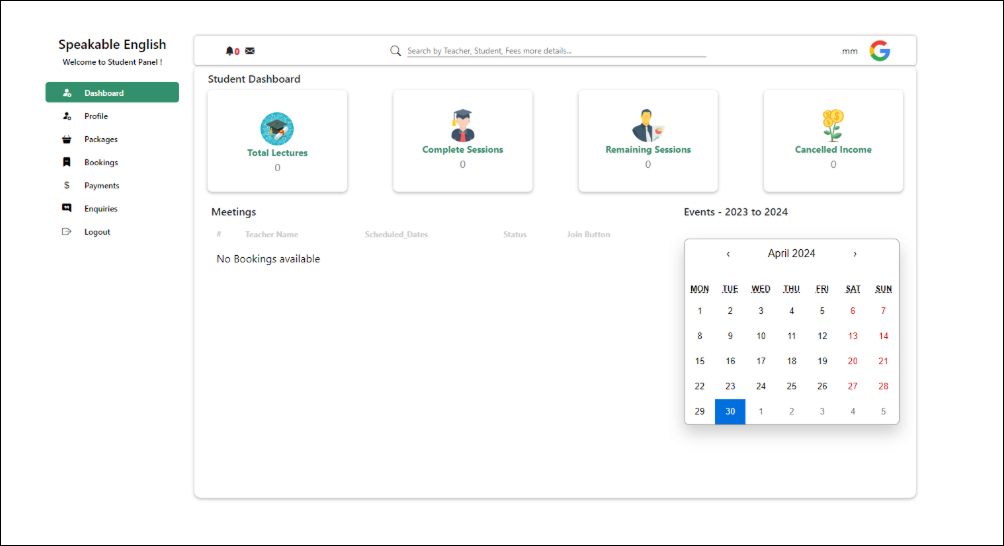Select April 24 in the calendar
The image size is (1004, 546).
tap(761, 386)
